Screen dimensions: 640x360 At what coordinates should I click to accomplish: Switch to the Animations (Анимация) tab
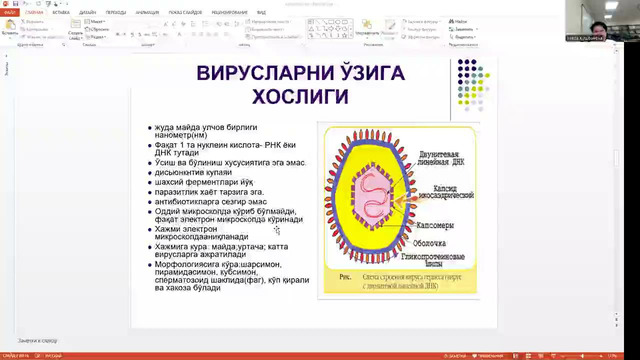click(x=147, y=13)
